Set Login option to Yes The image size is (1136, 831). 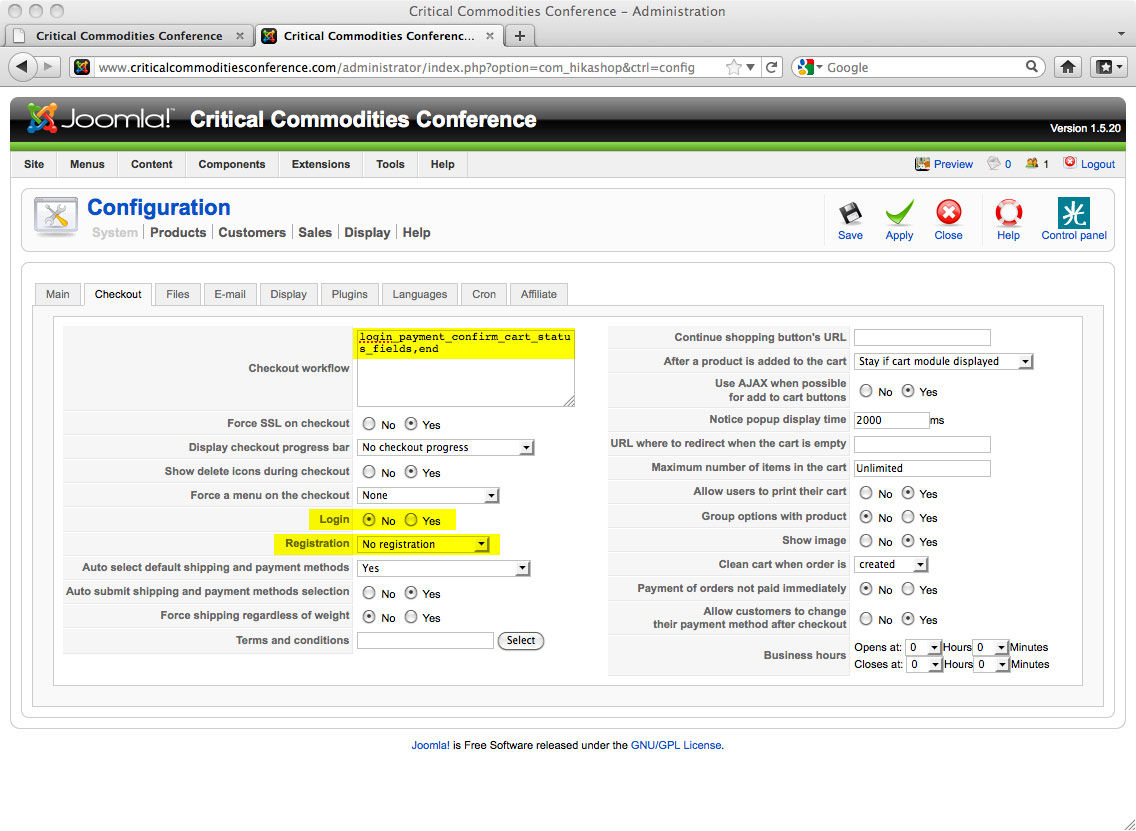pos(411,519)
